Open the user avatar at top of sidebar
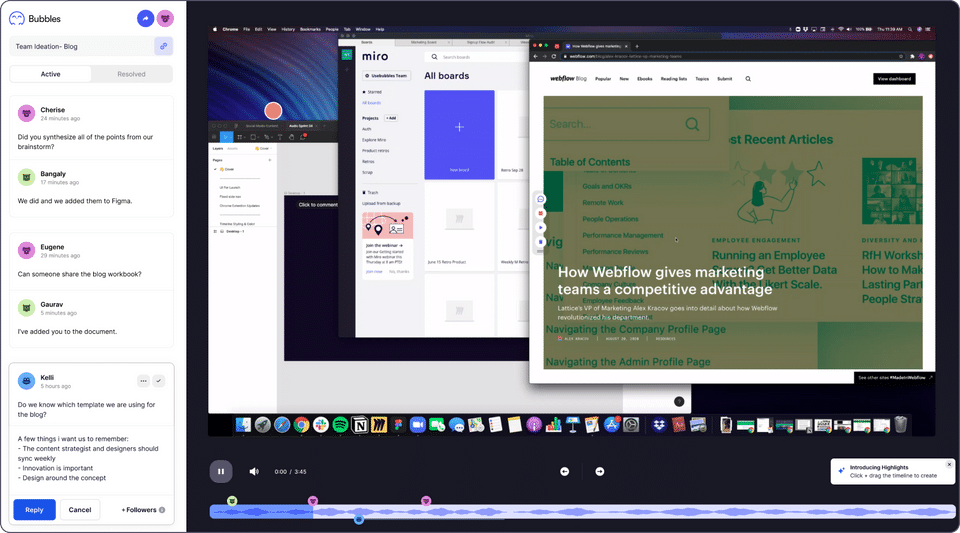The image size is (960, 533). pos(165,18)
